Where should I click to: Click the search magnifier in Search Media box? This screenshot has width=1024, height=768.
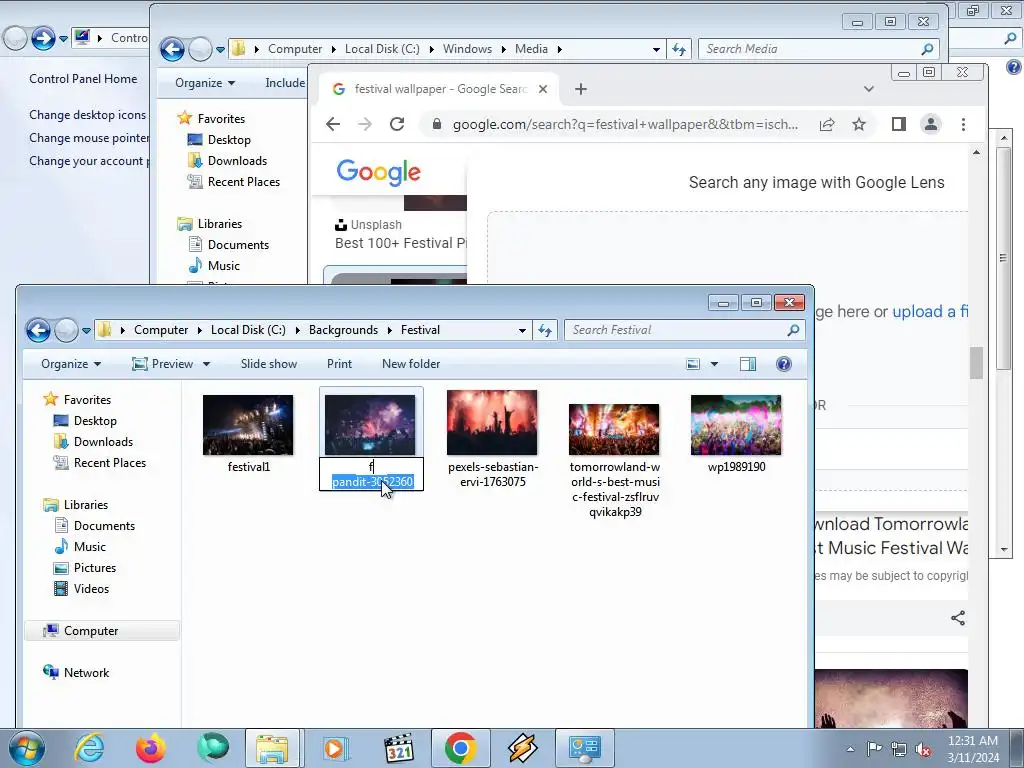tap(927, 49)
